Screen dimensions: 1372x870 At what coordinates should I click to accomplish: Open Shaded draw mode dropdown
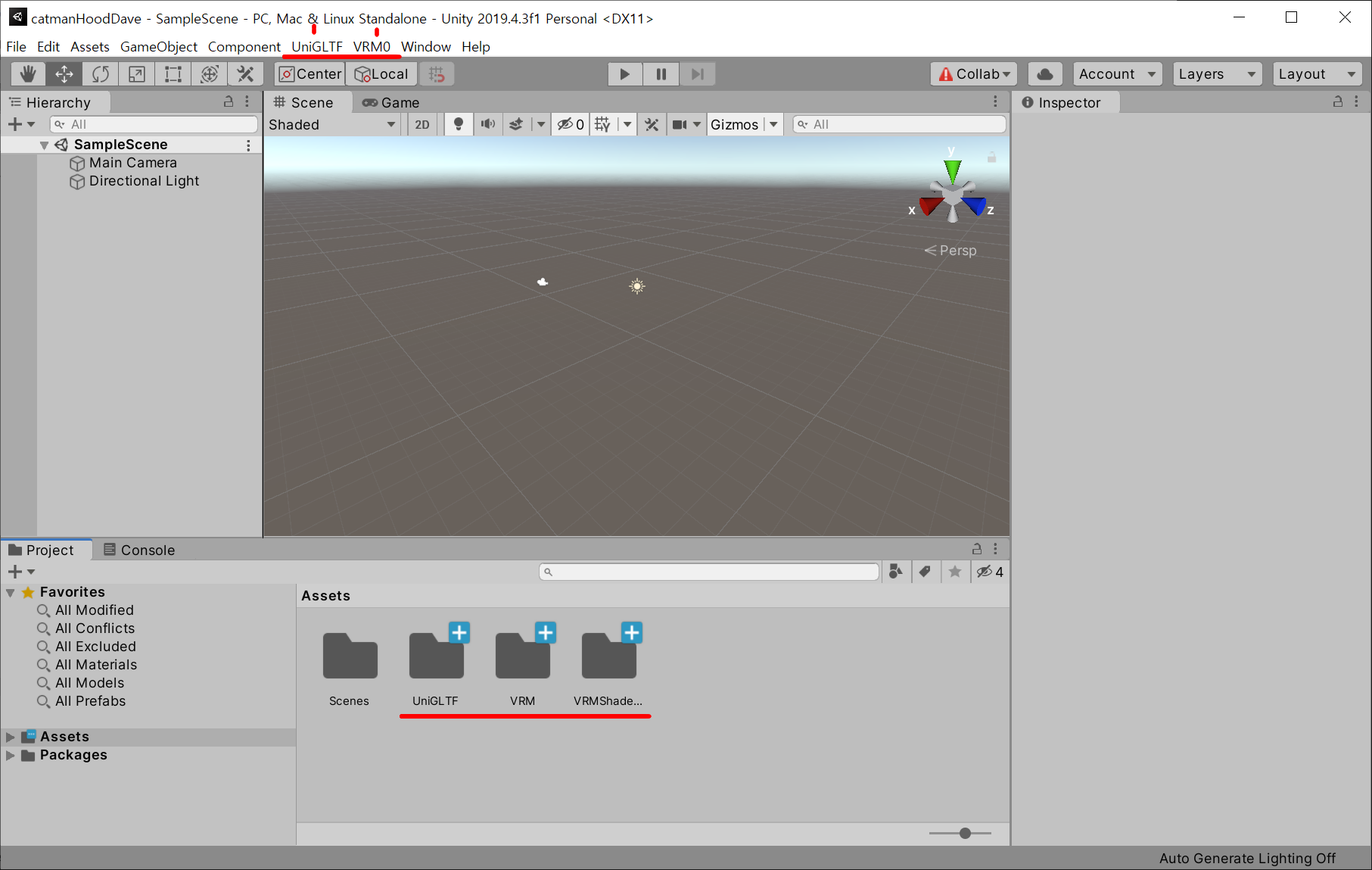coord(332,125)
